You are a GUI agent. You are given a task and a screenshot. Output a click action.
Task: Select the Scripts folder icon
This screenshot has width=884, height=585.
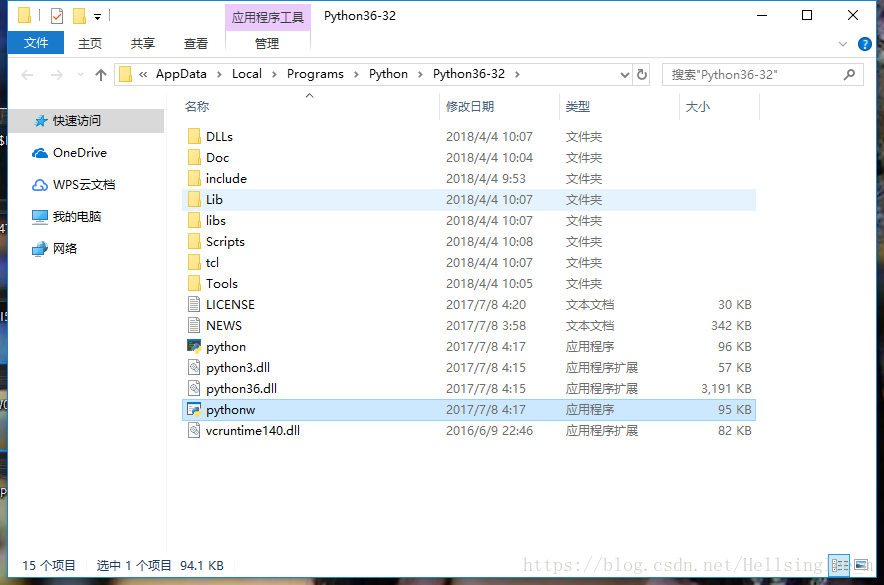(194, 241)
